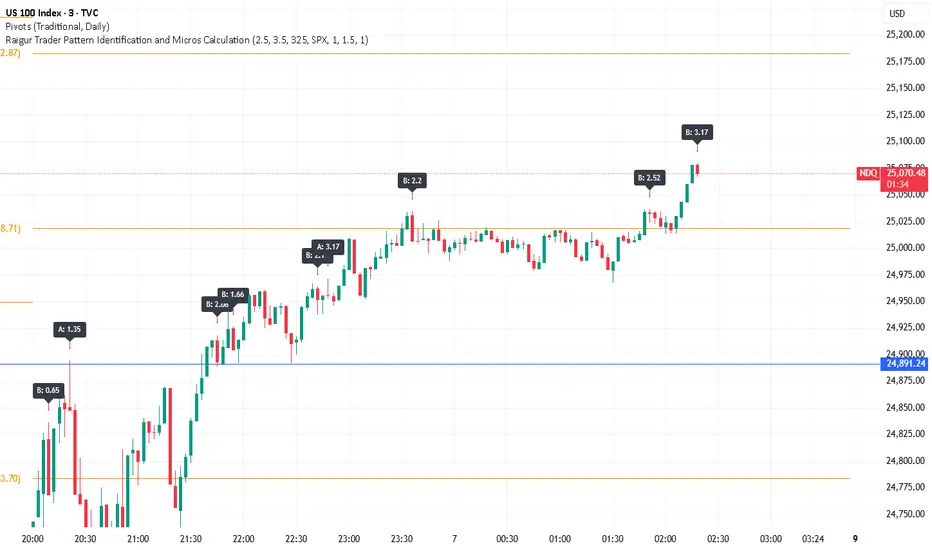
Task: Click the 03:24 time axis label
Action: (815, 538)
